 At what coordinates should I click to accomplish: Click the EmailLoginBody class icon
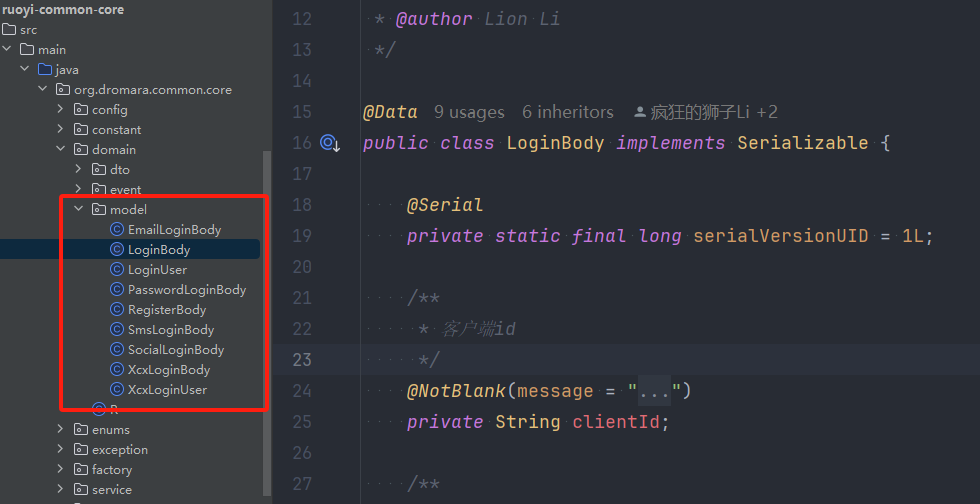(117, 230)
